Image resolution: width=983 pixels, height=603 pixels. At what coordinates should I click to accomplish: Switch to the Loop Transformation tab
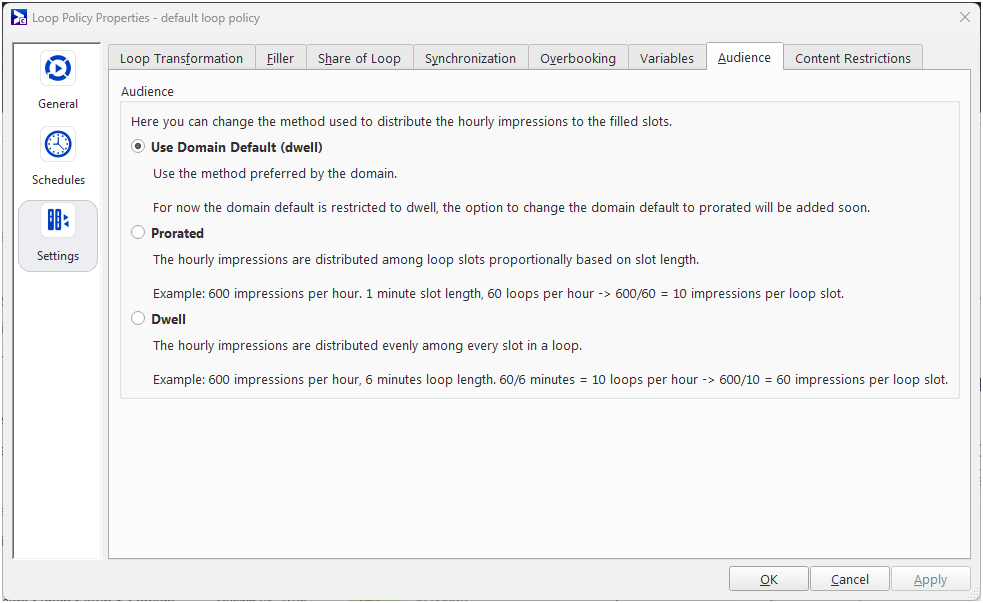(181, 58)
